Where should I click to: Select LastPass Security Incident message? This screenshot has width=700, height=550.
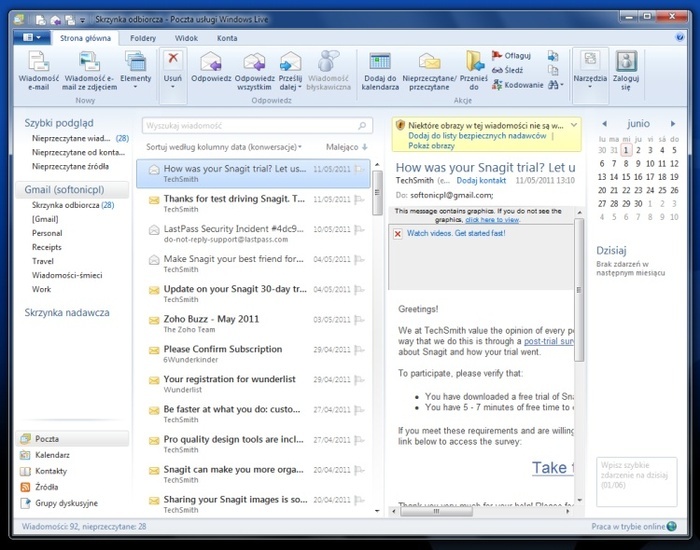click(253, 233)
